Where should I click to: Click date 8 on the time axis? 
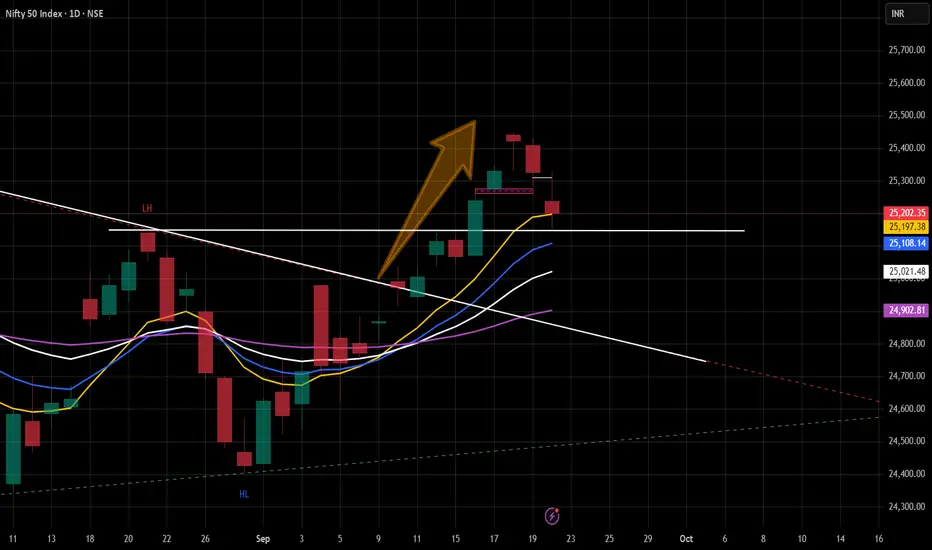click(x=763, y=539)
